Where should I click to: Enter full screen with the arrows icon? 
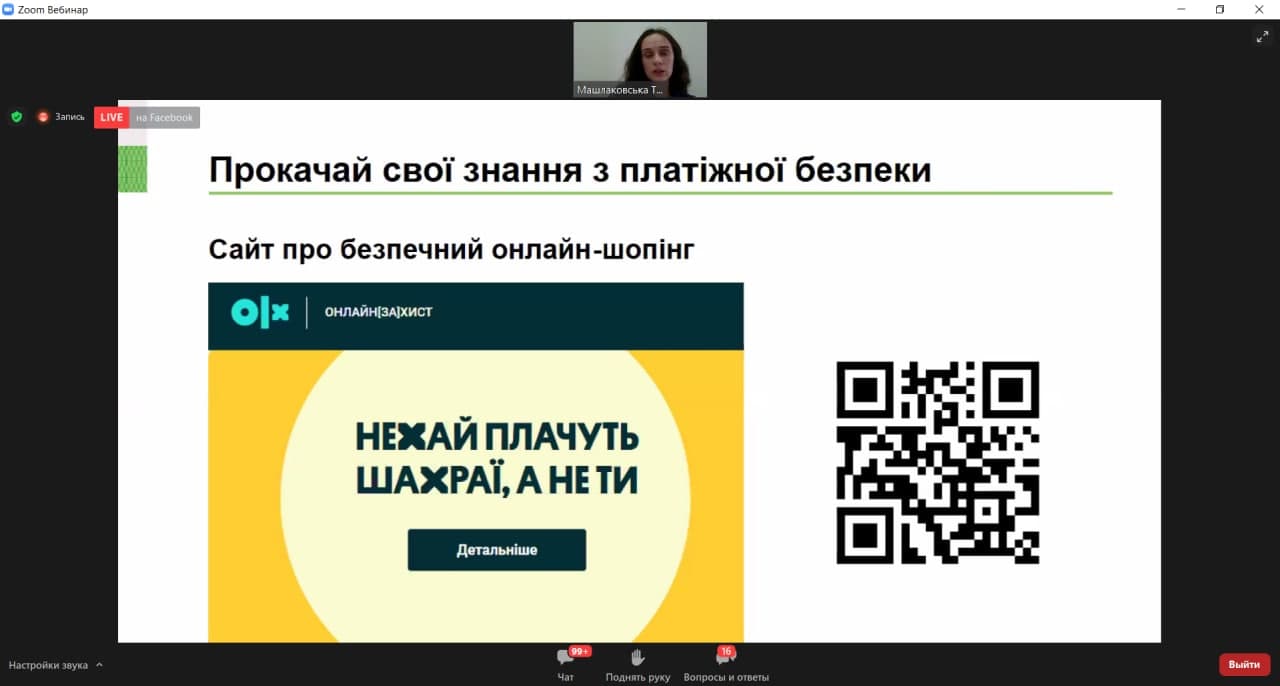[x=1262, y=37]
